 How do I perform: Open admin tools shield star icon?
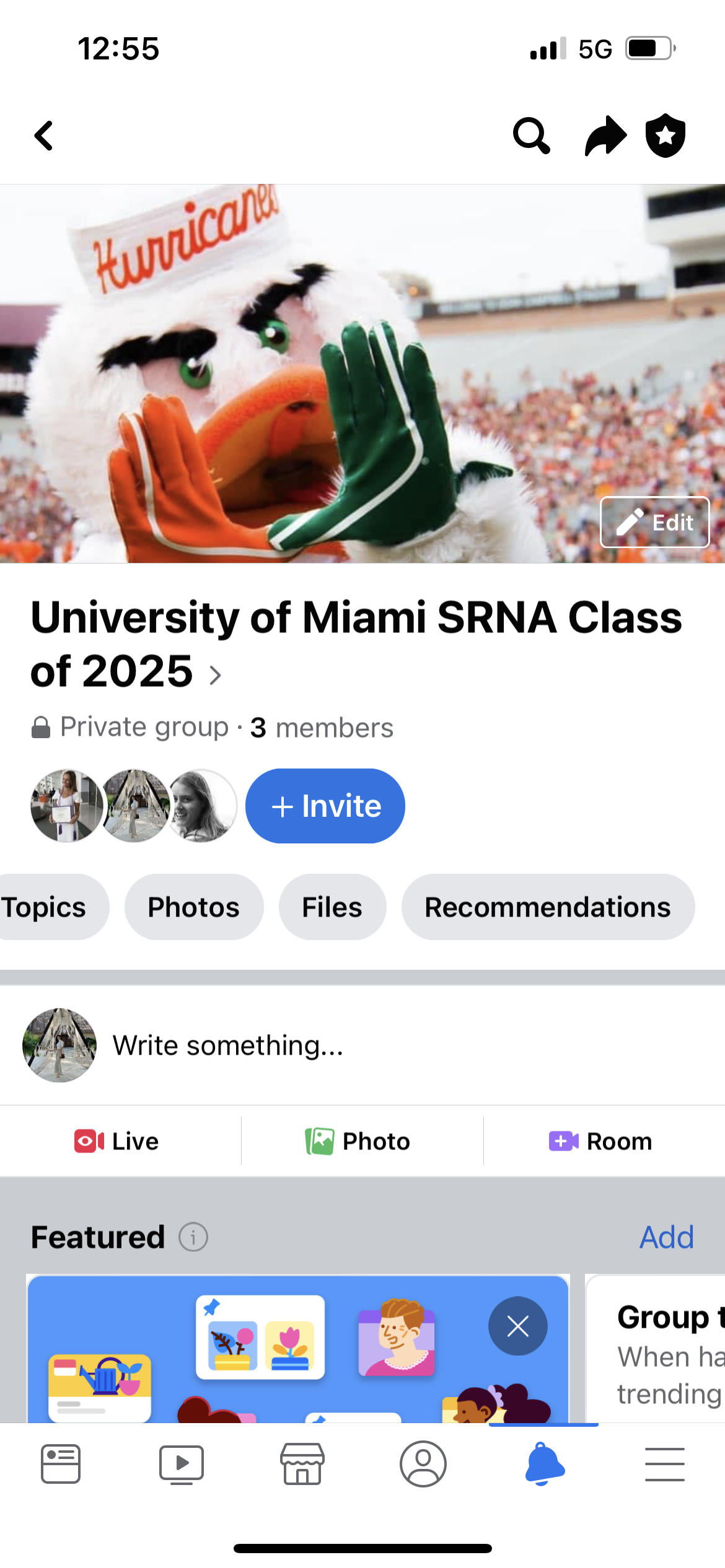(666, 136)
